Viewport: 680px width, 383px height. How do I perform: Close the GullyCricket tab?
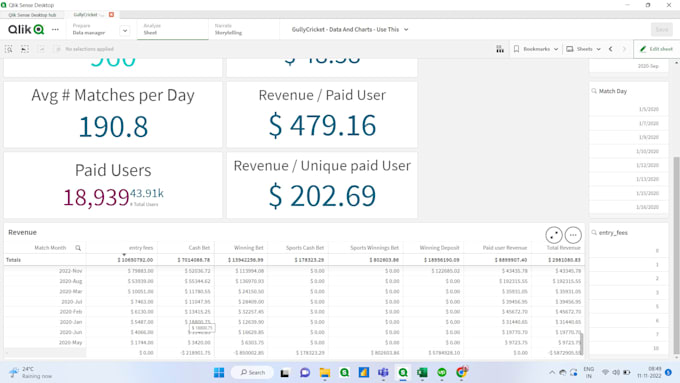click(x=111, y=15)
